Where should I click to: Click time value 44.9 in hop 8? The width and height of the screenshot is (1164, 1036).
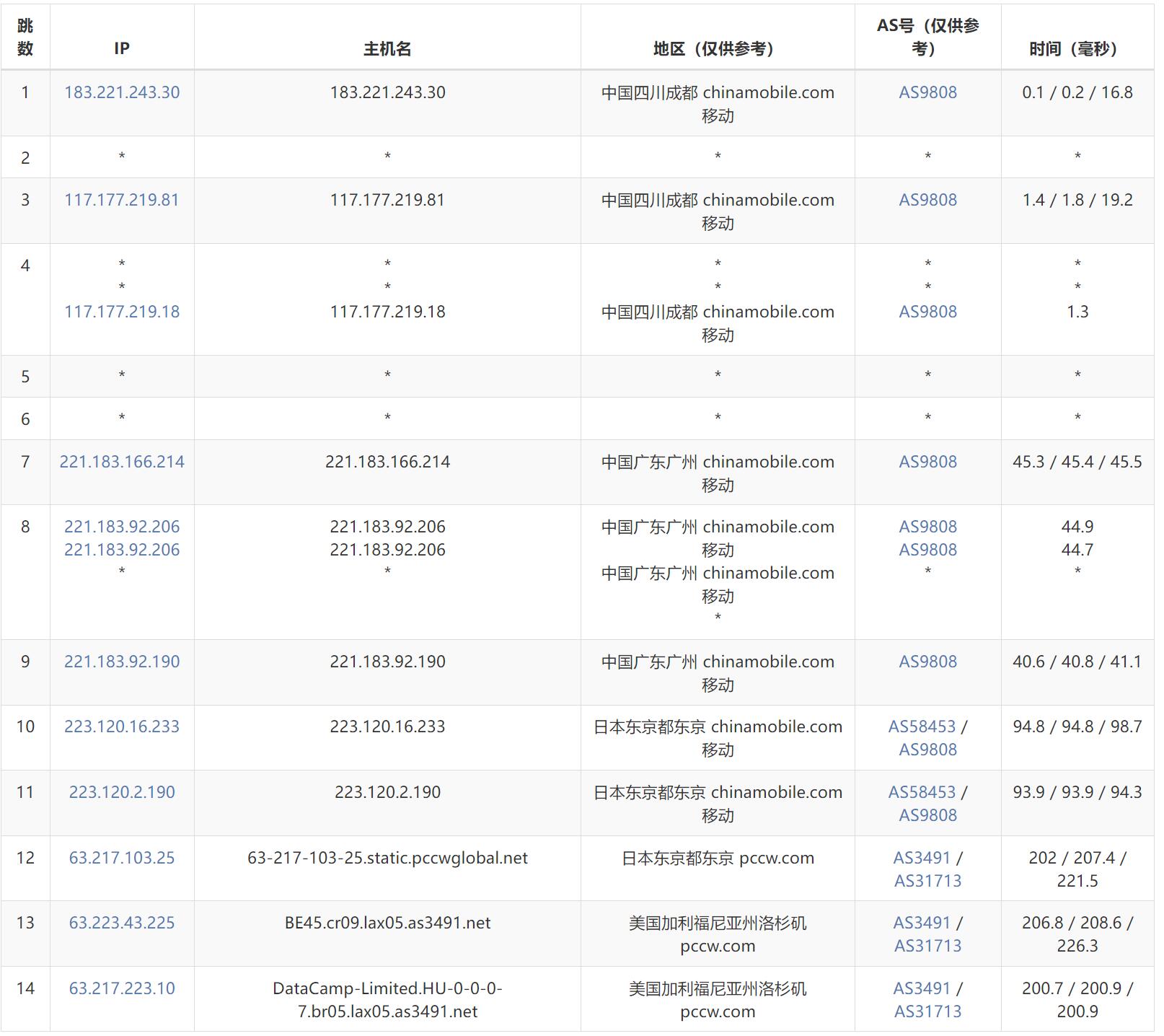coord(1077,527)
